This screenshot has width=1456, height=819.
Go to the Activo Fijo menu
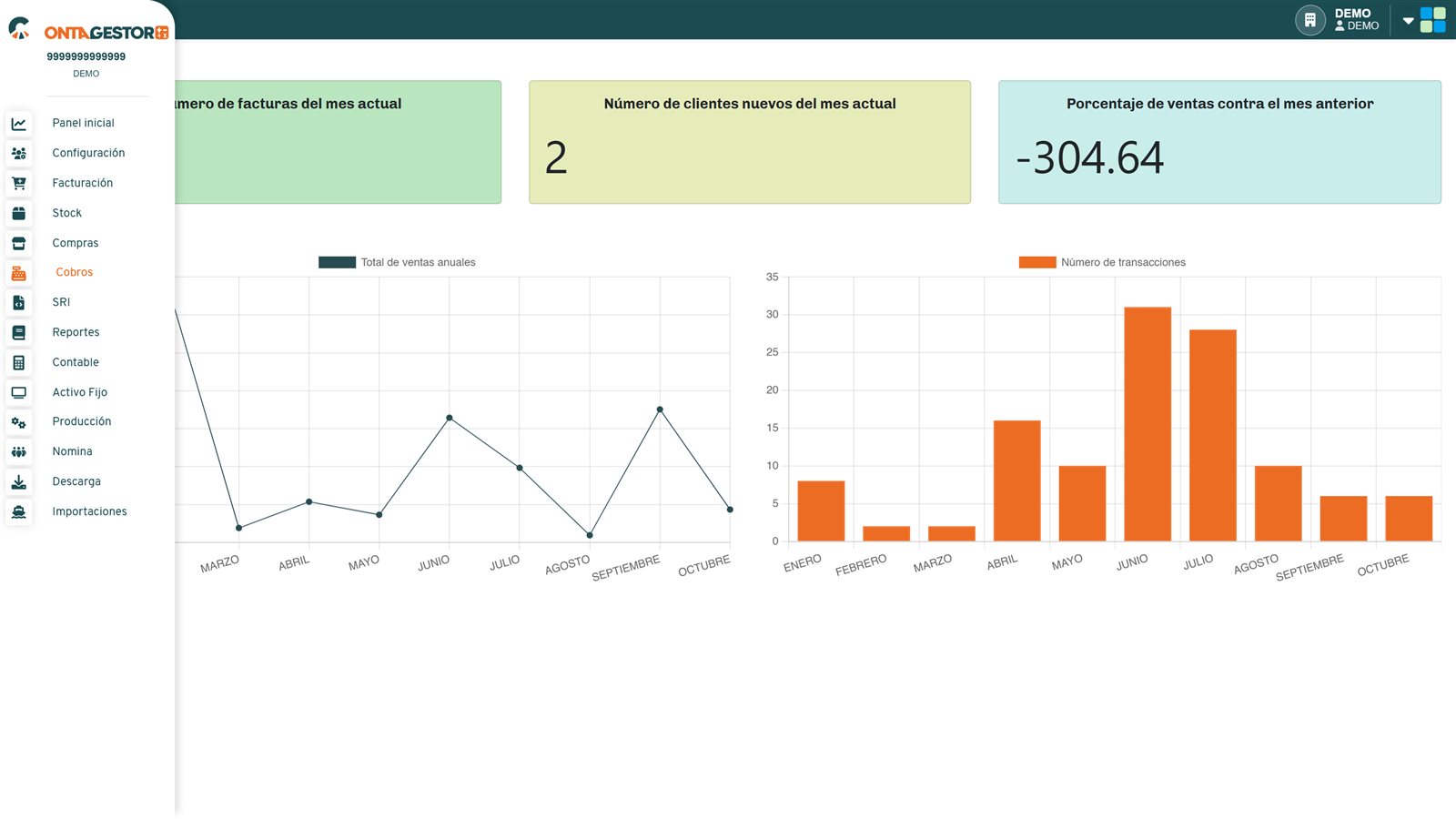point(80,392)
